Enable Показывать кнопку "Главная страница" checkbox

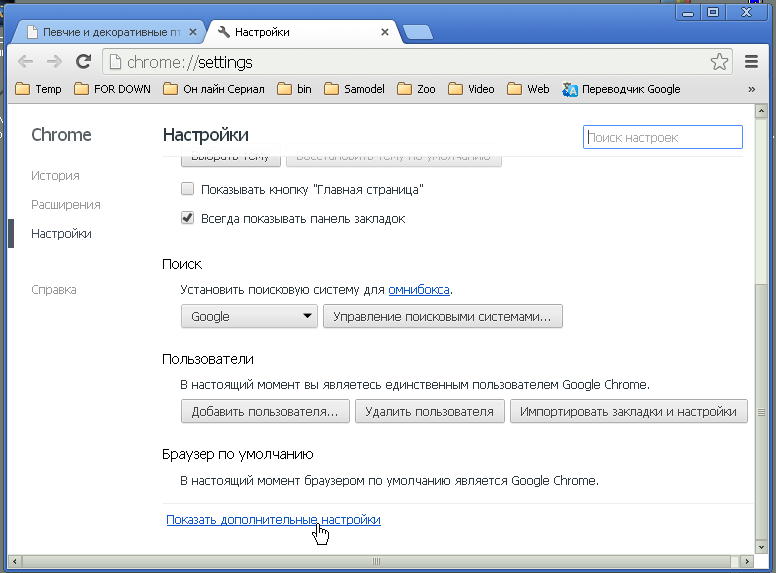coord(187,189)
